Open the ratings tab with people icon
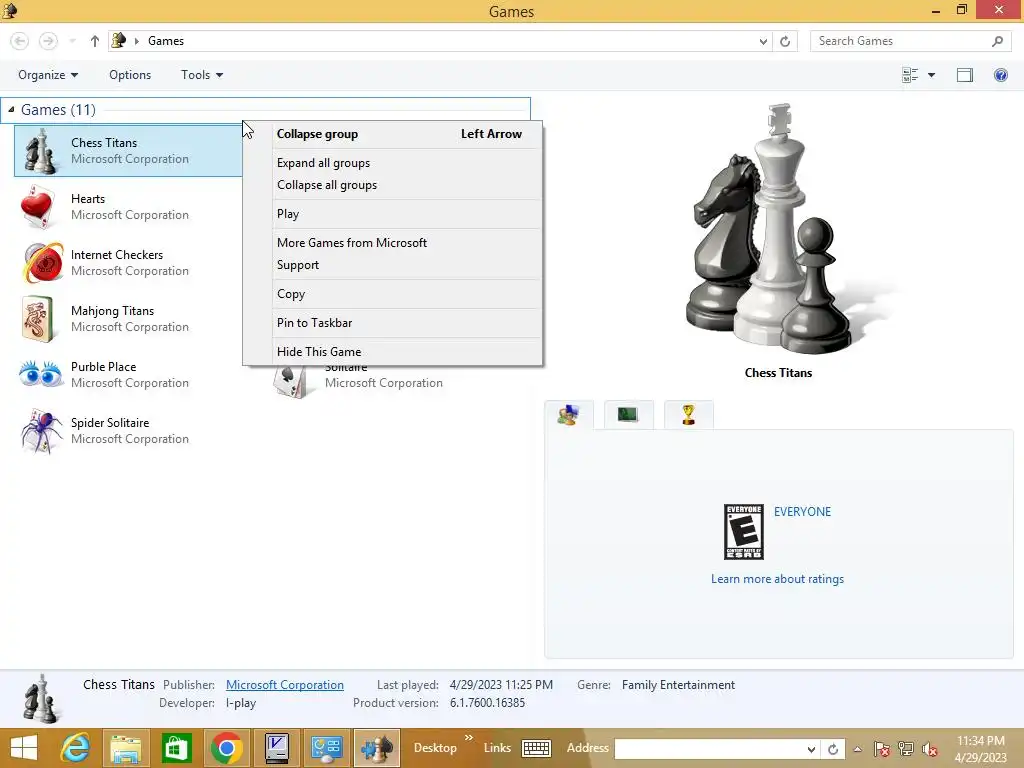1024x768 pixels. [569, 415]
